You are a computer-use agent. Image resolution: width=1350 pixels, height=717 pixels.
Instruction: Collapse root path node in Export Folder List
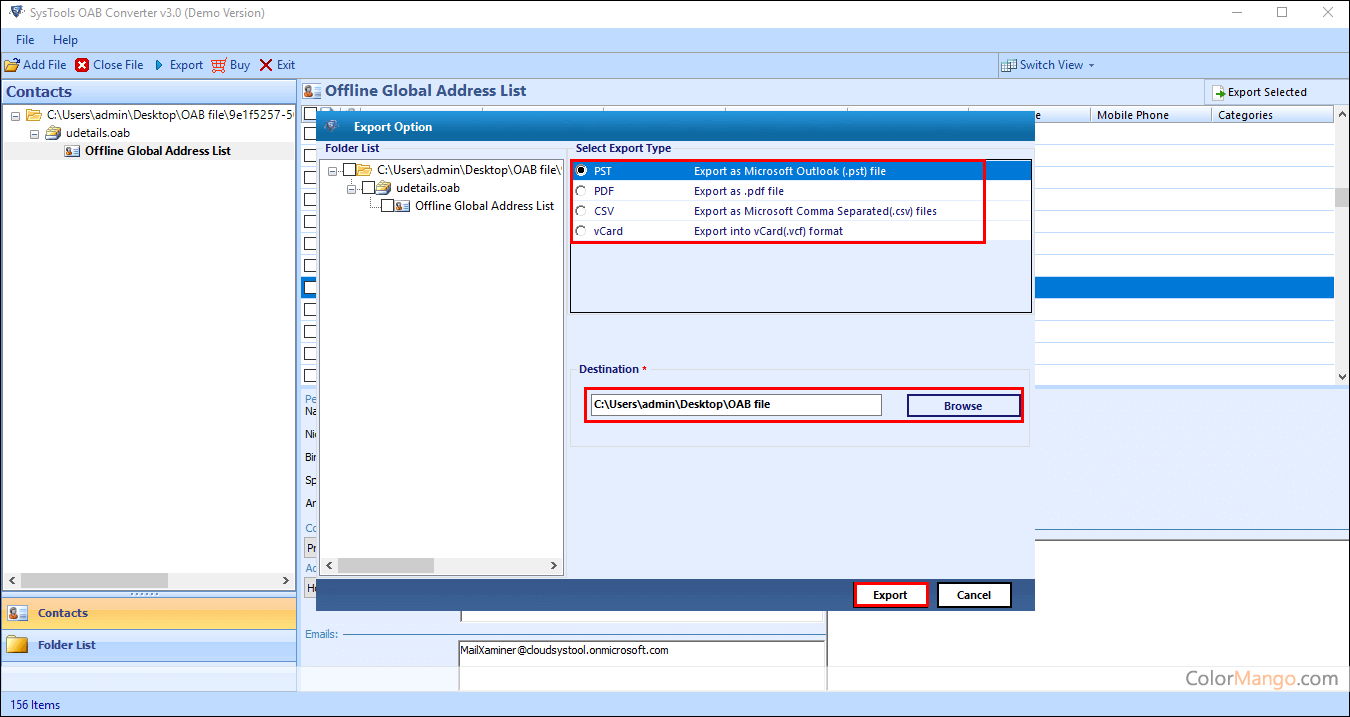[333, 171]
